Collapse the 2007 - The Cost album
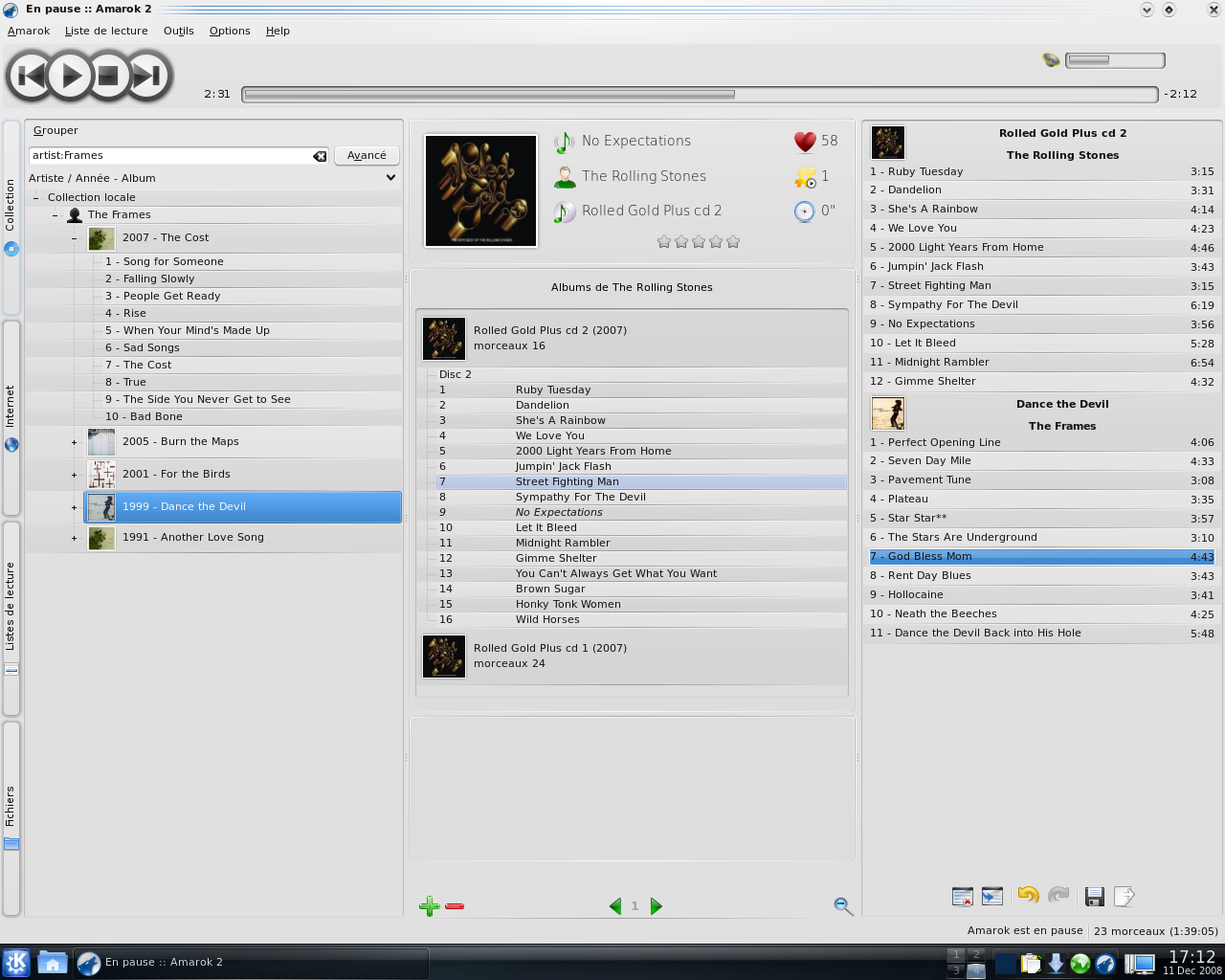 tap(74, 238)
